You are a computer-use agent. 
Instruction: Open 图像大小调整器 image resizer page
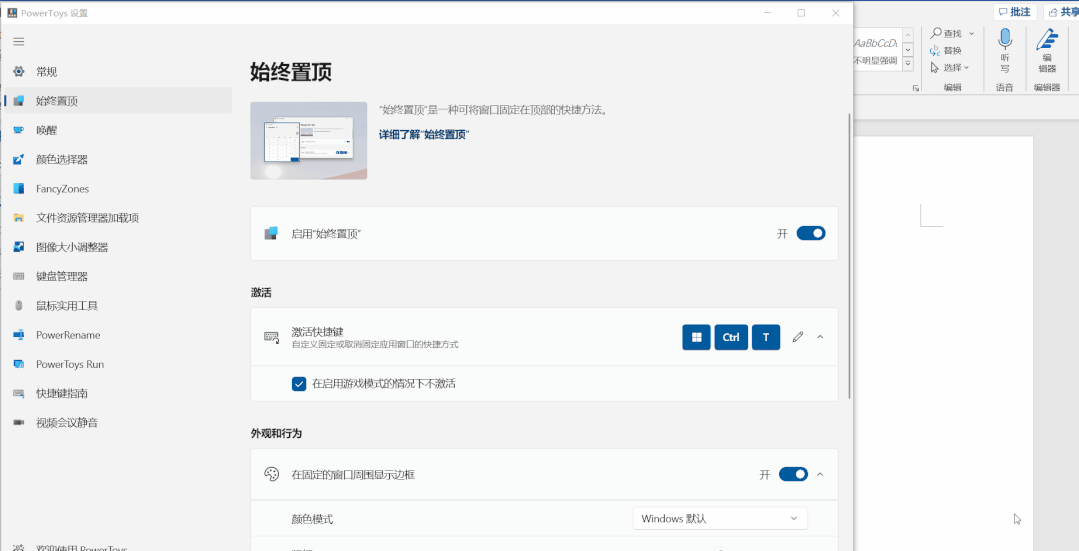pos(118,247)
